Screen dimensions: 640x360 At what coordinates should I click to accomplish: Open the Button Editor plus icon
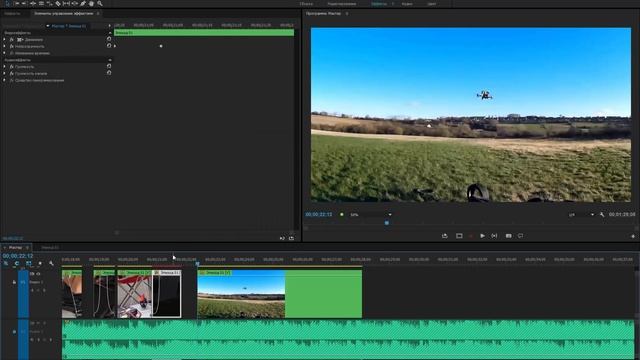pyautogui.click(x=633, y=236)
